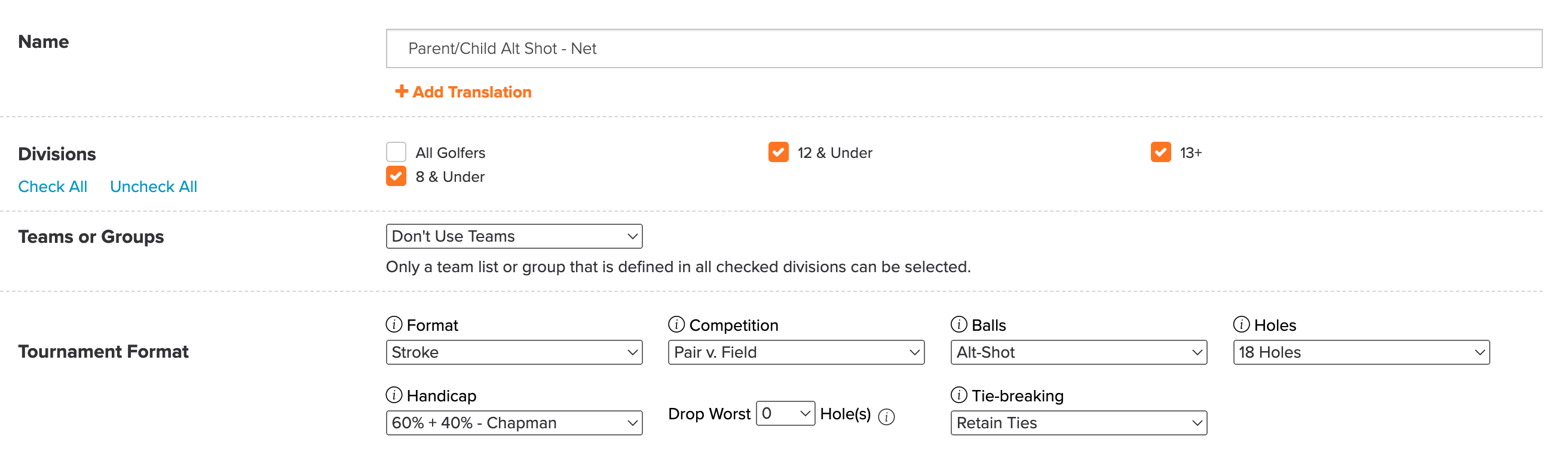Image resolution: width=1568 pixels, height=451 pixels.
Task: Click the Competition info icon
Action: 676,324
